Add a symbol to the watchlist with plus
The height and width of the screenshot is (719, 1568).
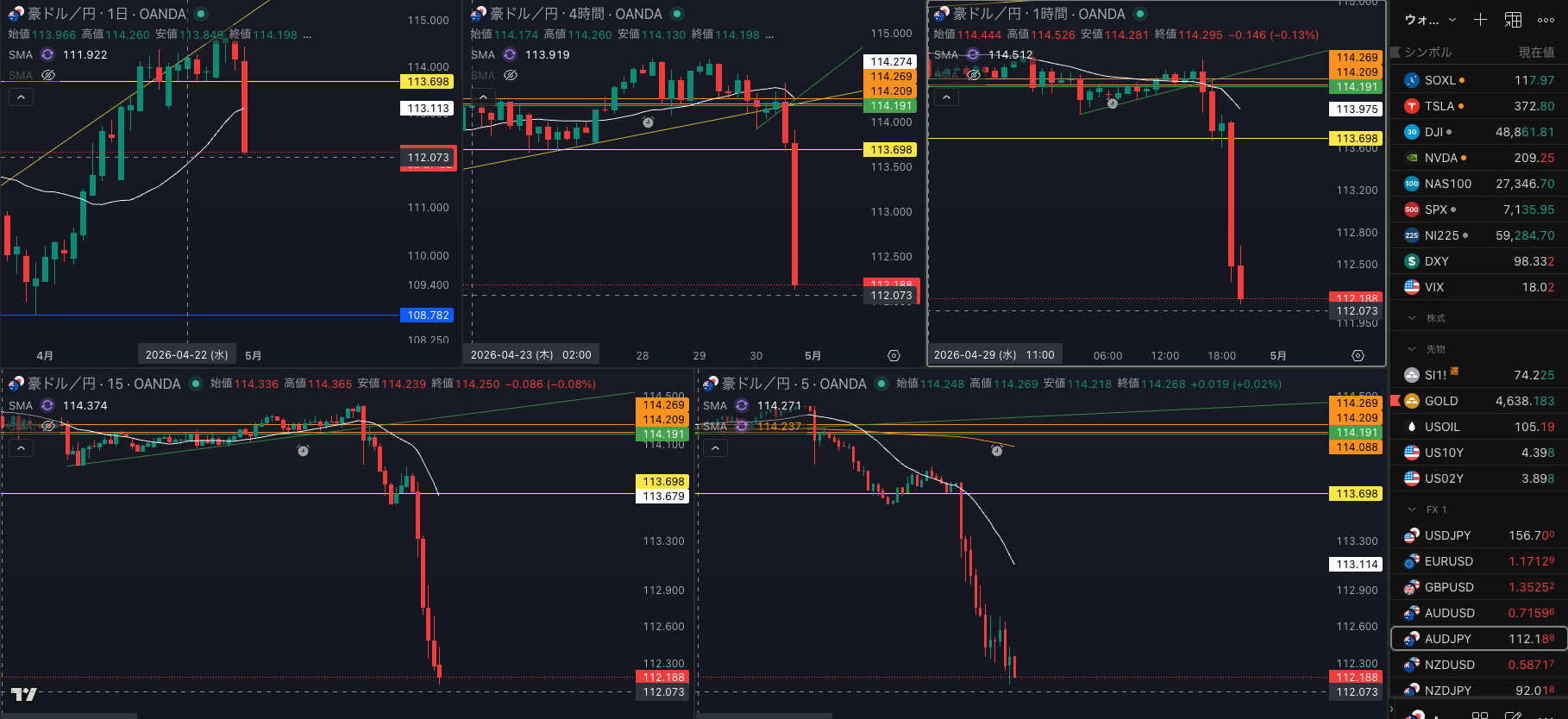pyautogui.click(x=1480, y=20)
